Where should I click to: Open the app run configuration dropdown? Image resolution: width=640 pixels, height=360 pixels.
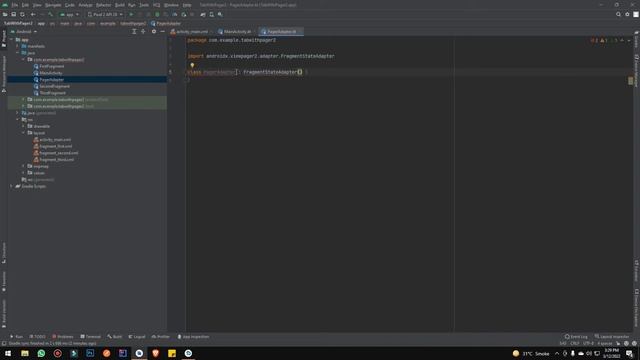pos(69,14)
